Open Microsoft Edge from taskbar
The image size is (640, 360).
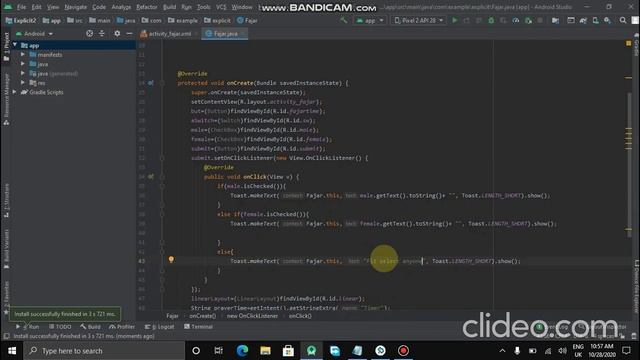[x=242, y=351]
